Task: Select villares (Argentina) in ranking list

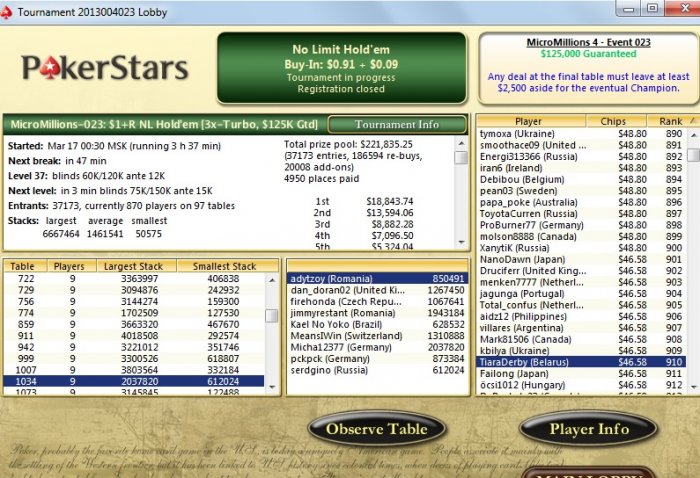Action: (582, 328)
